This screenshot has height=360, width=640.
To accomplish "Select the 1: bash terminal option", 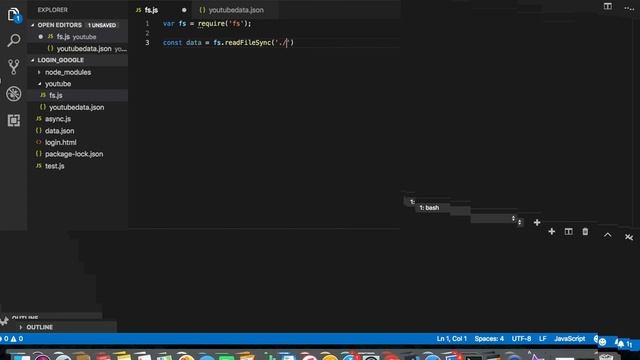I will click(429, 208).
